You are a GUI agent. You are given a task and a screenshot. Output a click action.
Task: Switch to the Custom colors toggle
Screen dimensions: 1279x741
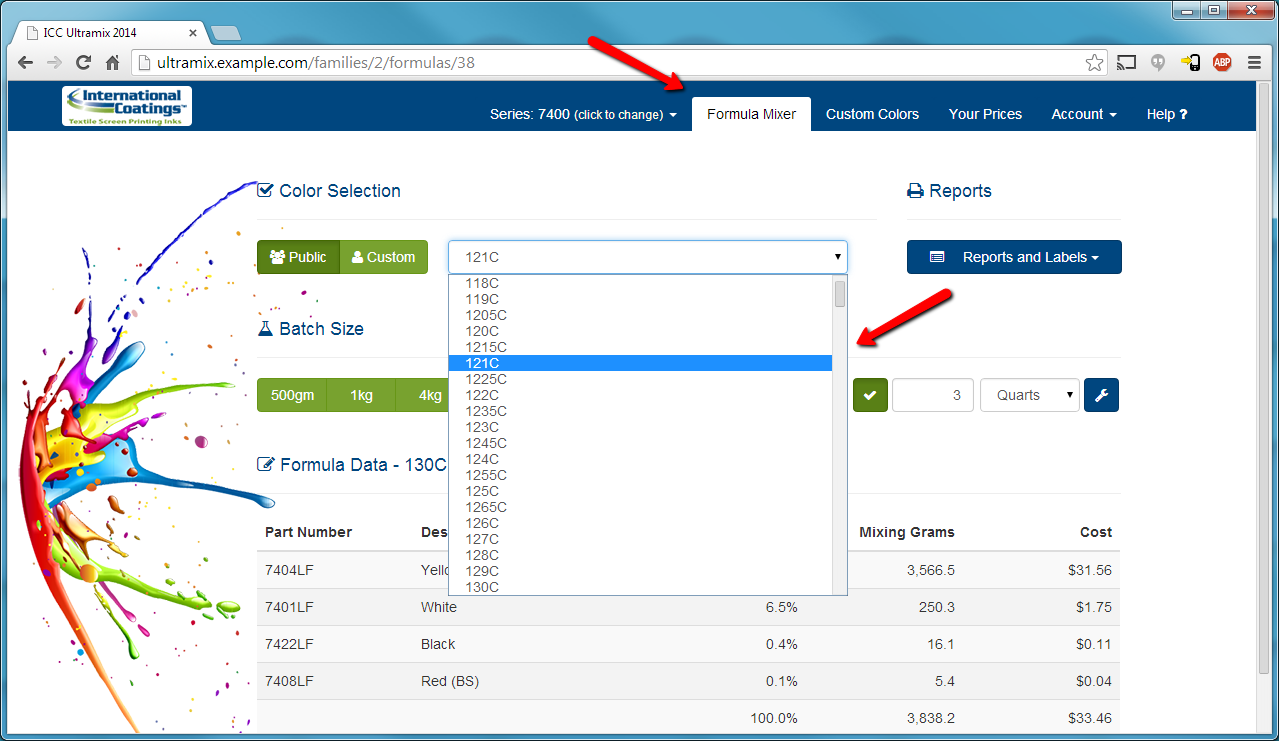384,257
